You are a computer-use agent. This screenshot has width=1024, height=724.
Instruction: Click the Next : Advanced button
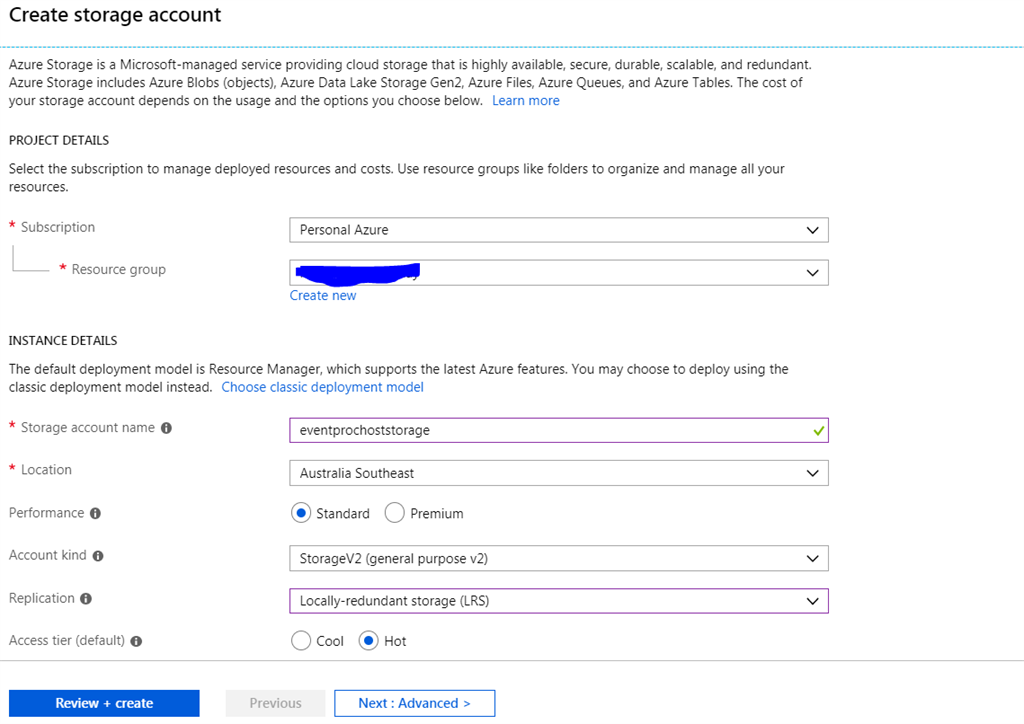point(414,702)
